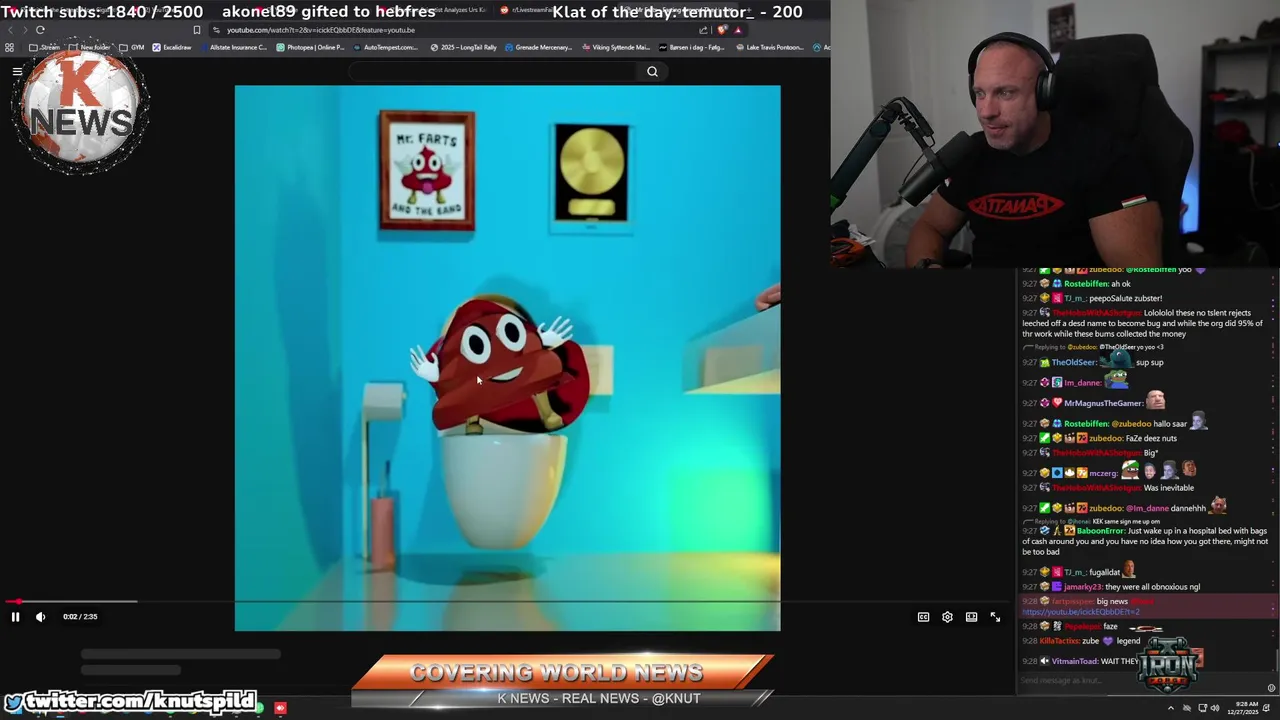Go back with browser back arrow

[10, 30]
